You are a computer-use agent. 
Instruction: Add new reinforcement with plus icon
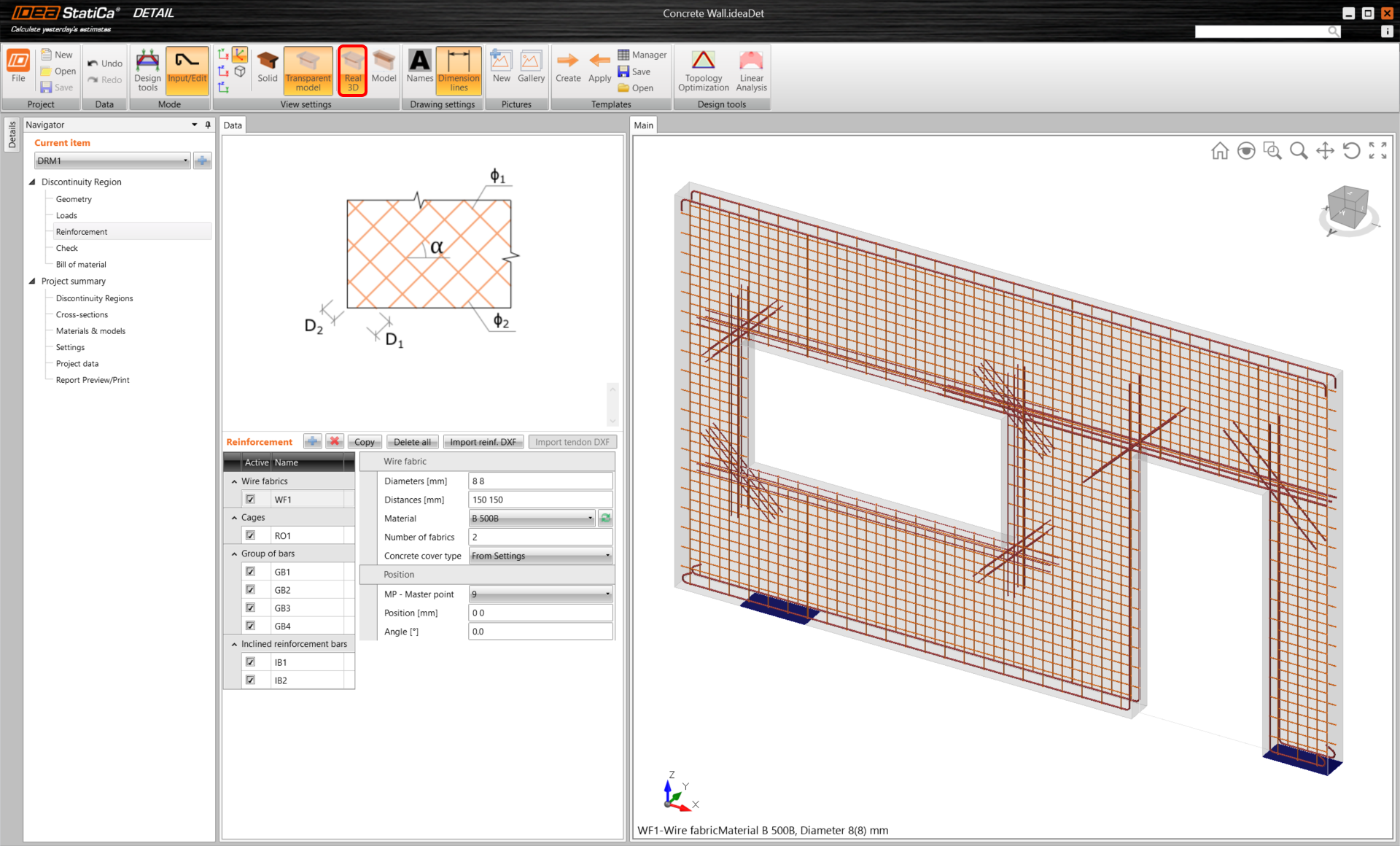[312, 442]
